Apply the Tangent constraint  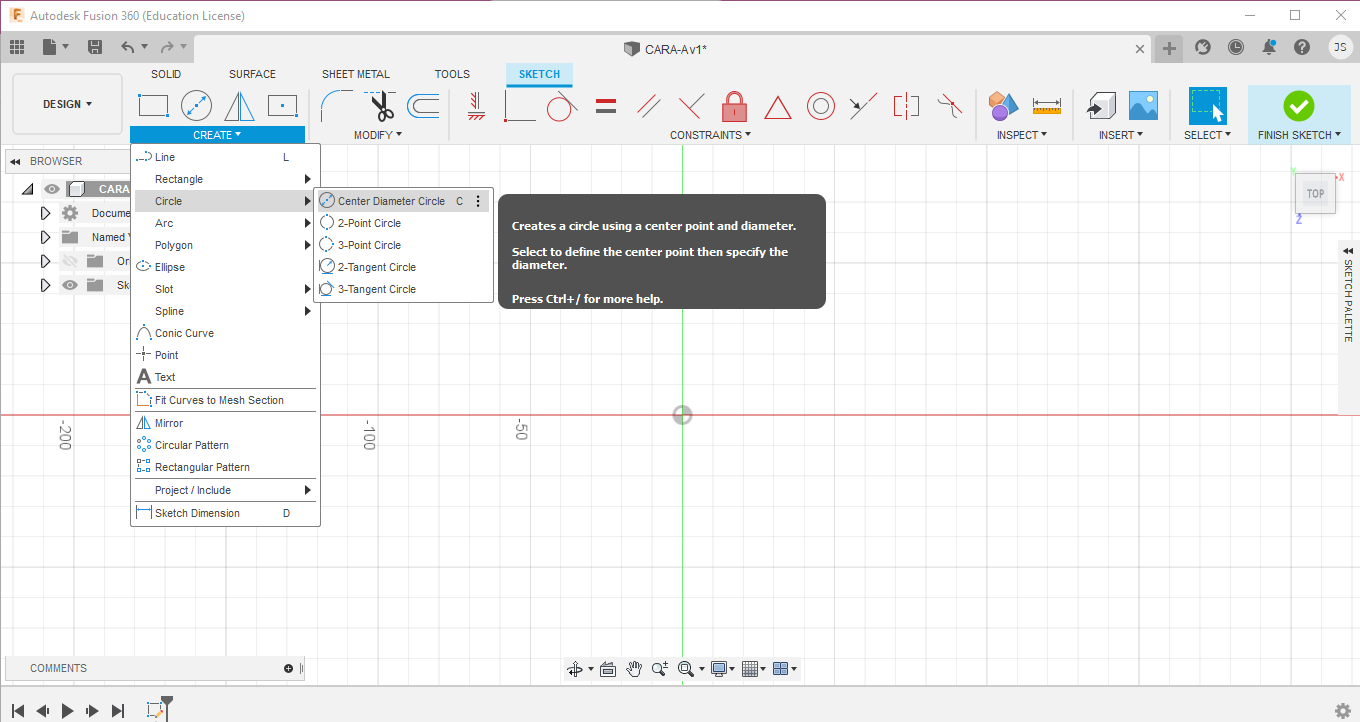(x=562, y=105)
